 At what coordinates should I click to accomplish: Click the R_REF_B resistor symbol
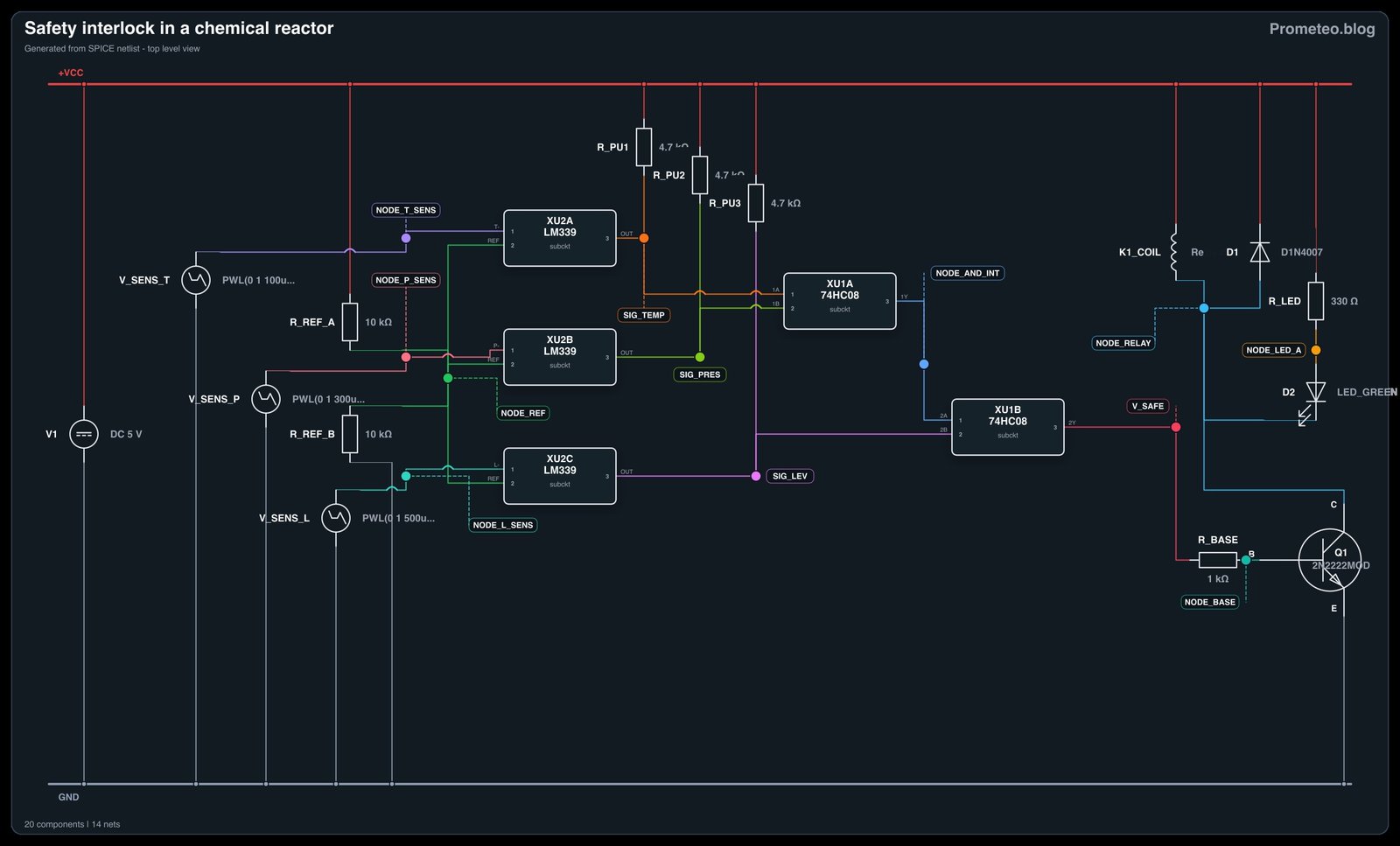pyautogui.click(x=350, y=434)
